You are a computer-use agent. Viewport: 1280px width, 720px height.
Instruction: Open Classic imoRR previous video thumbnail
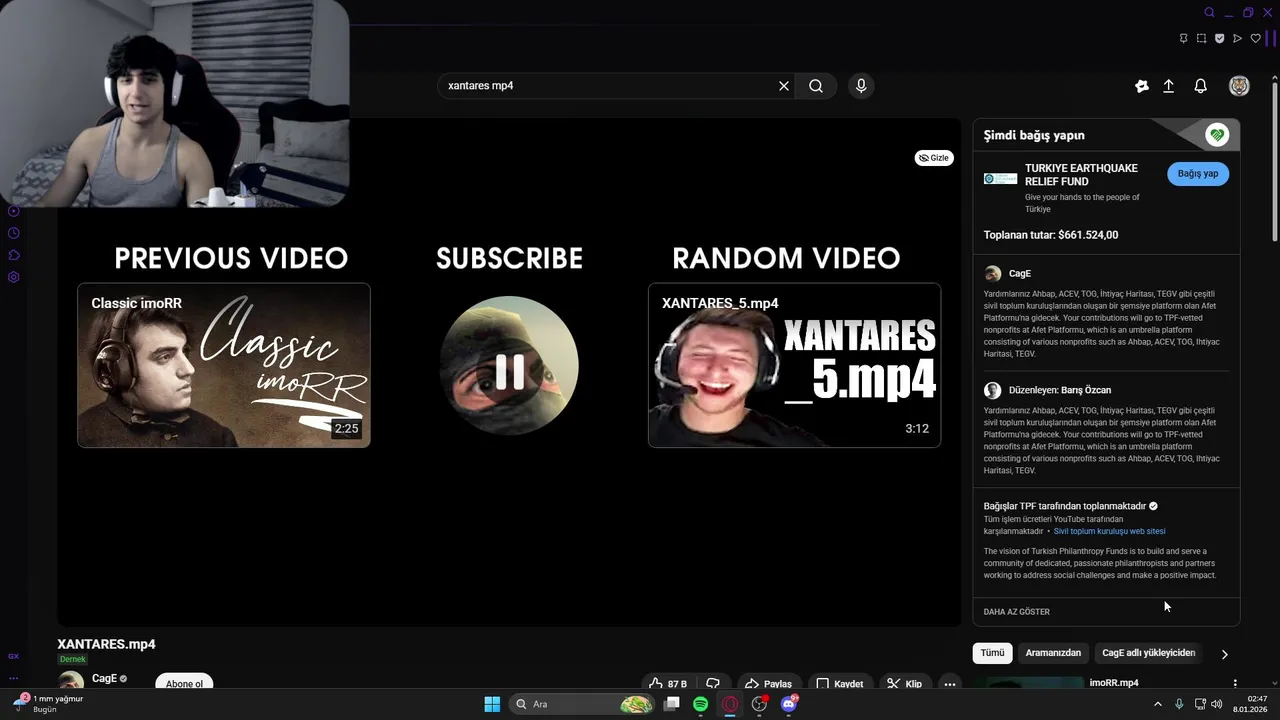pyautogui.click(x=224, y=365)
